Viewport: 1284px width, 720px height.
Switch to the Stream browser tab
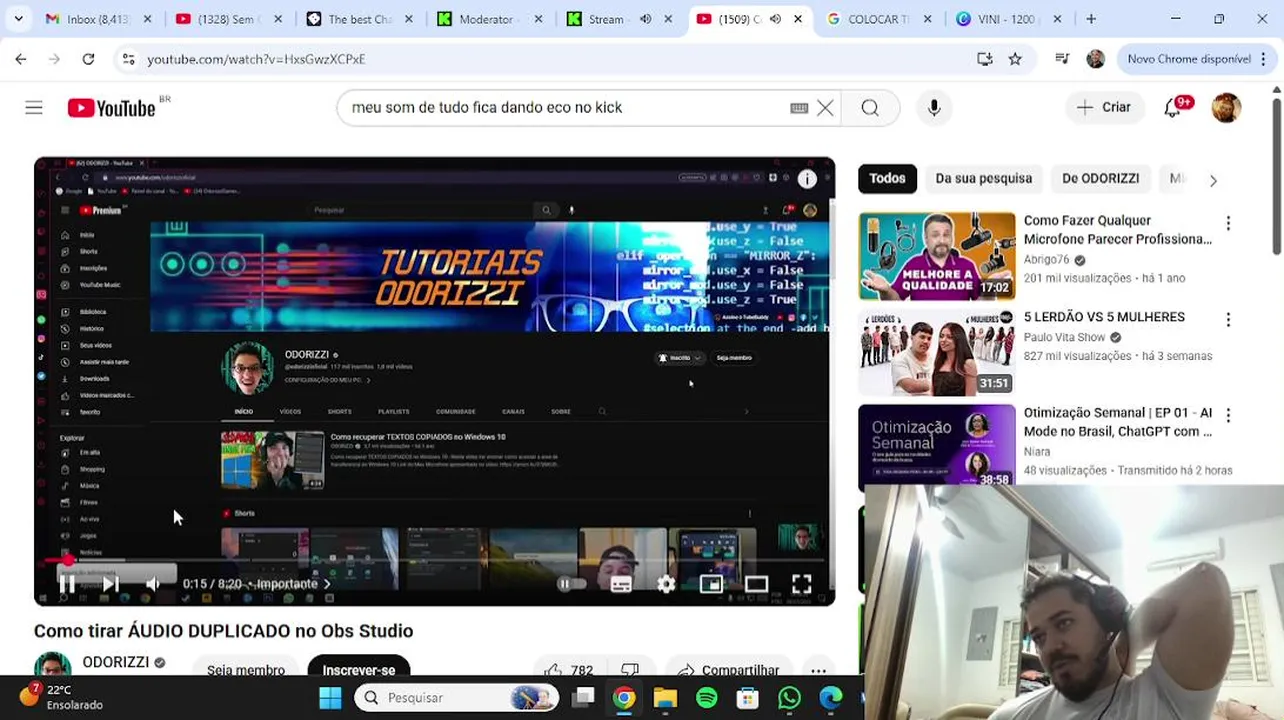tap(606, 19)
